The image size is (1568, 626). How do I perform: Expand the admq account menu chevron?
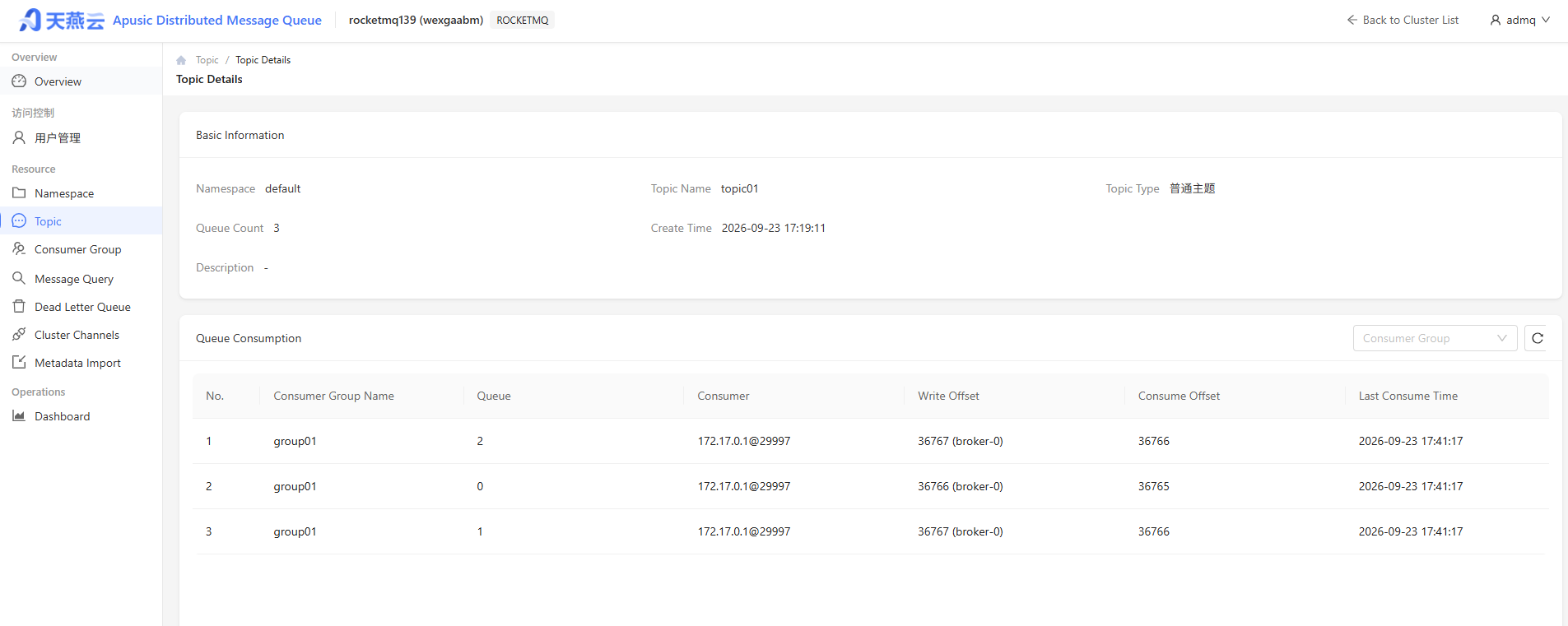tap(1546, 20)
